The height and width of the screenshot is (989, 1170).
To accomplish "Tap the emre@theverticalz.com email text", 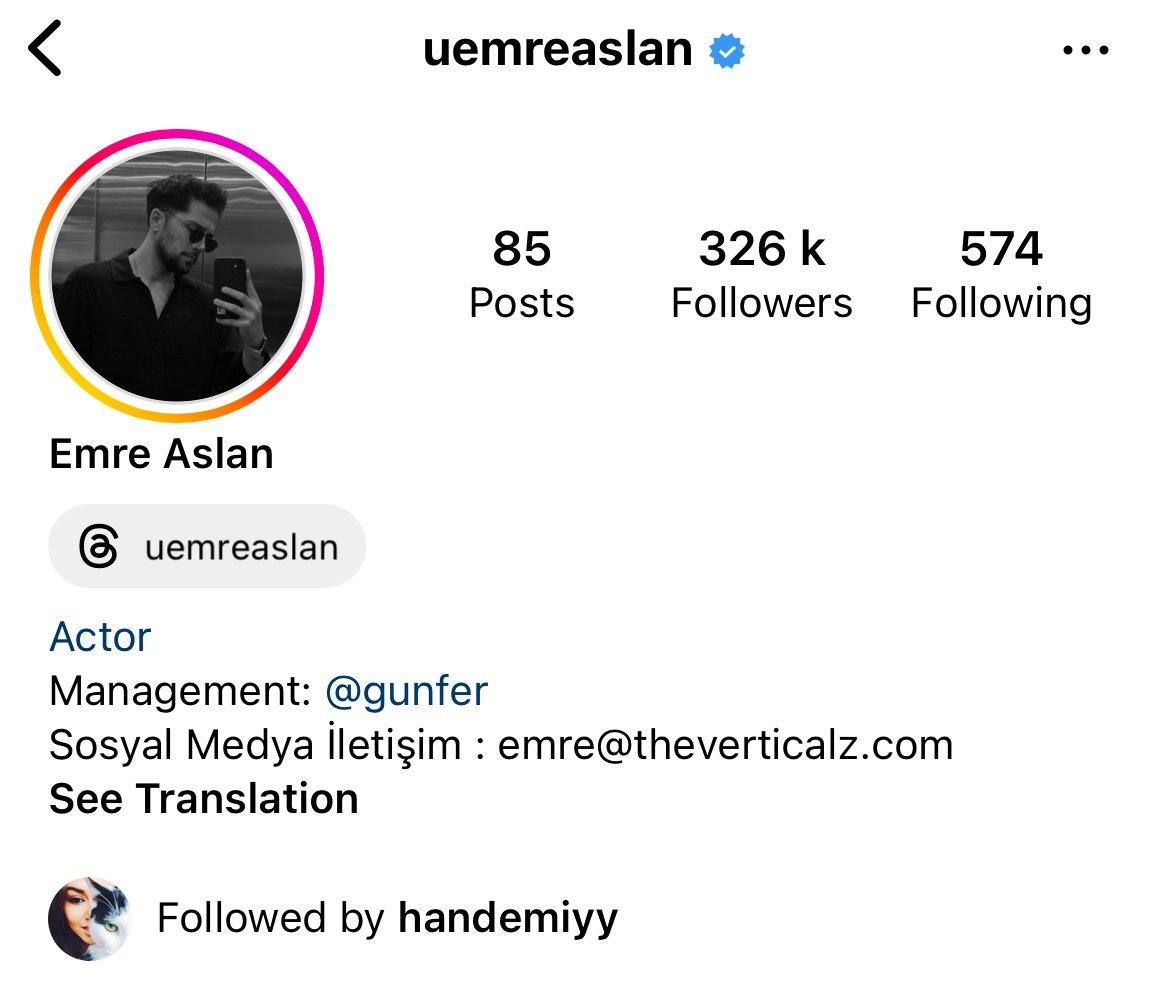I will coord(725,745).
